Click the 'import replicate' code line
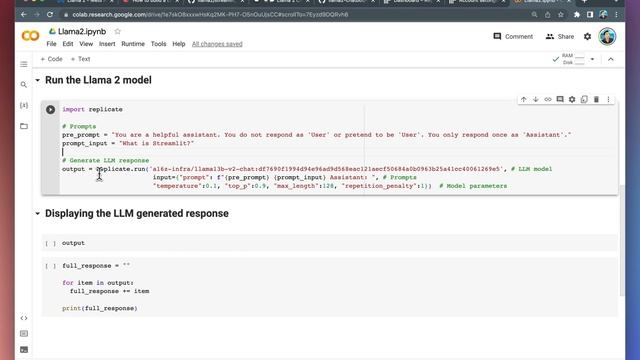This screenshot has height=360, width=640. 92,109
